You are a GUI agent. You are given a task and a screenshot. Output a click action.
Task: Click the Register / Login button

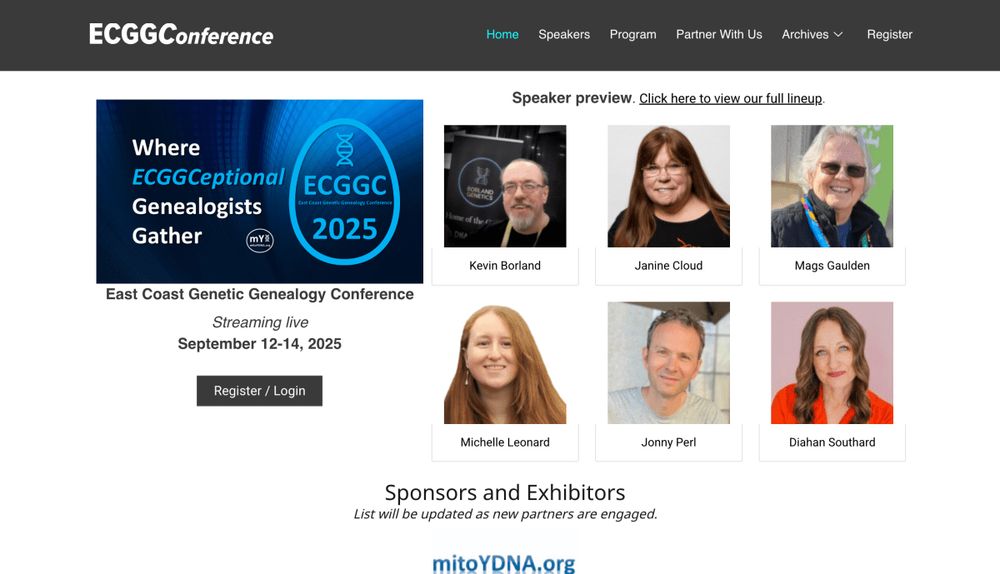pyautogui.click(x=260, y=390)
